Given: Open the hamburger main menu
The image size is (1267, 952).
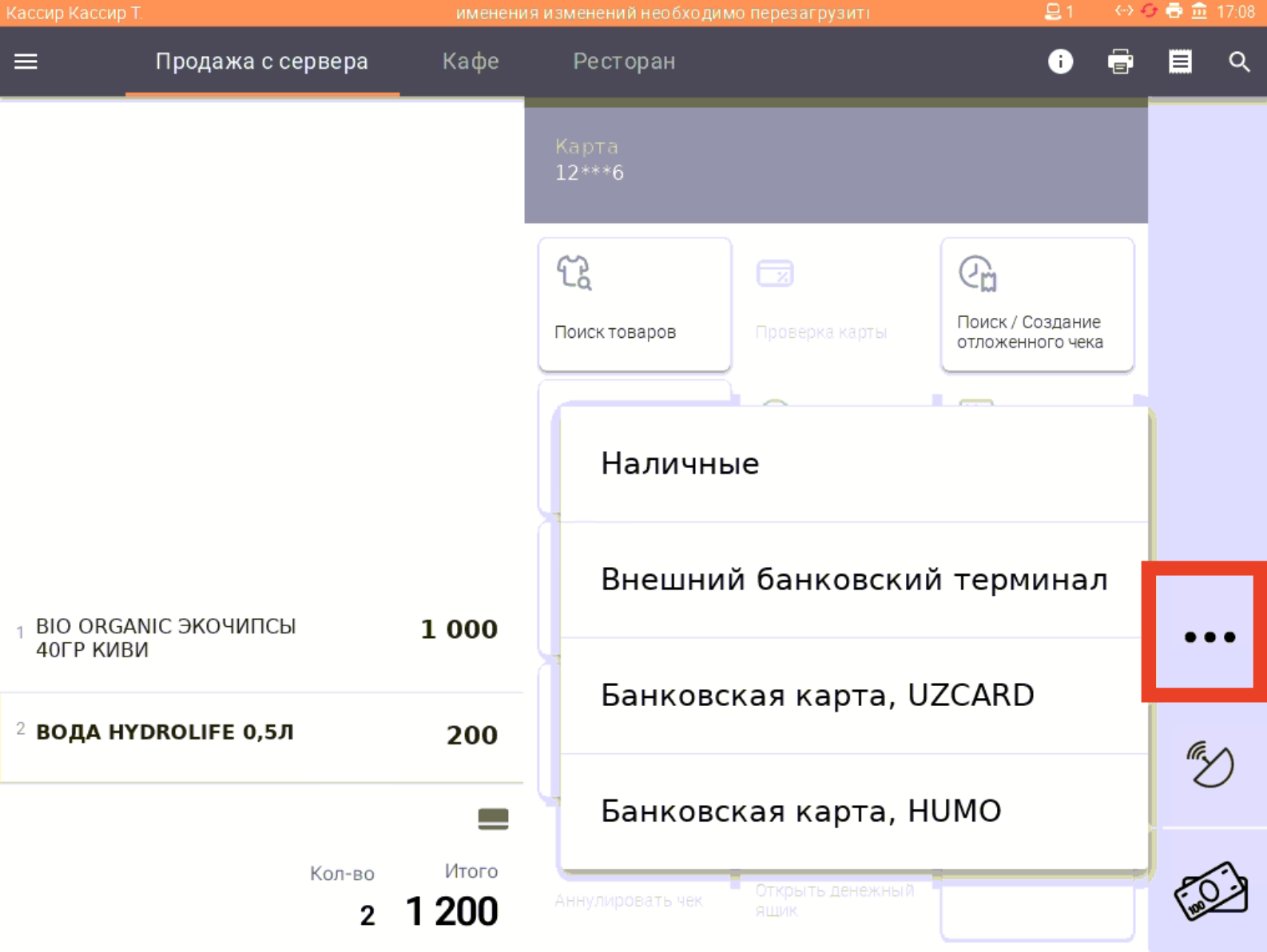Looking at the screenshot, I should pos(26,61).
